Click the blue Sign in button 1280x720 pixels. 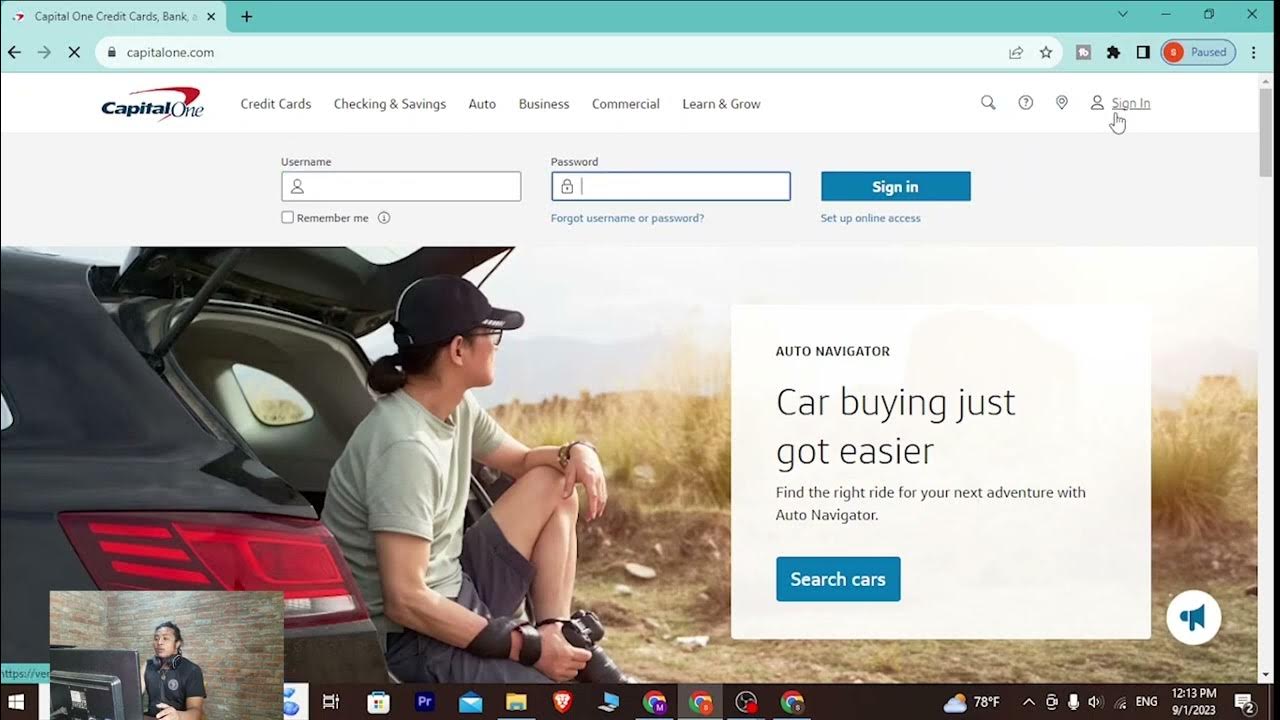[x=895, y=186]
